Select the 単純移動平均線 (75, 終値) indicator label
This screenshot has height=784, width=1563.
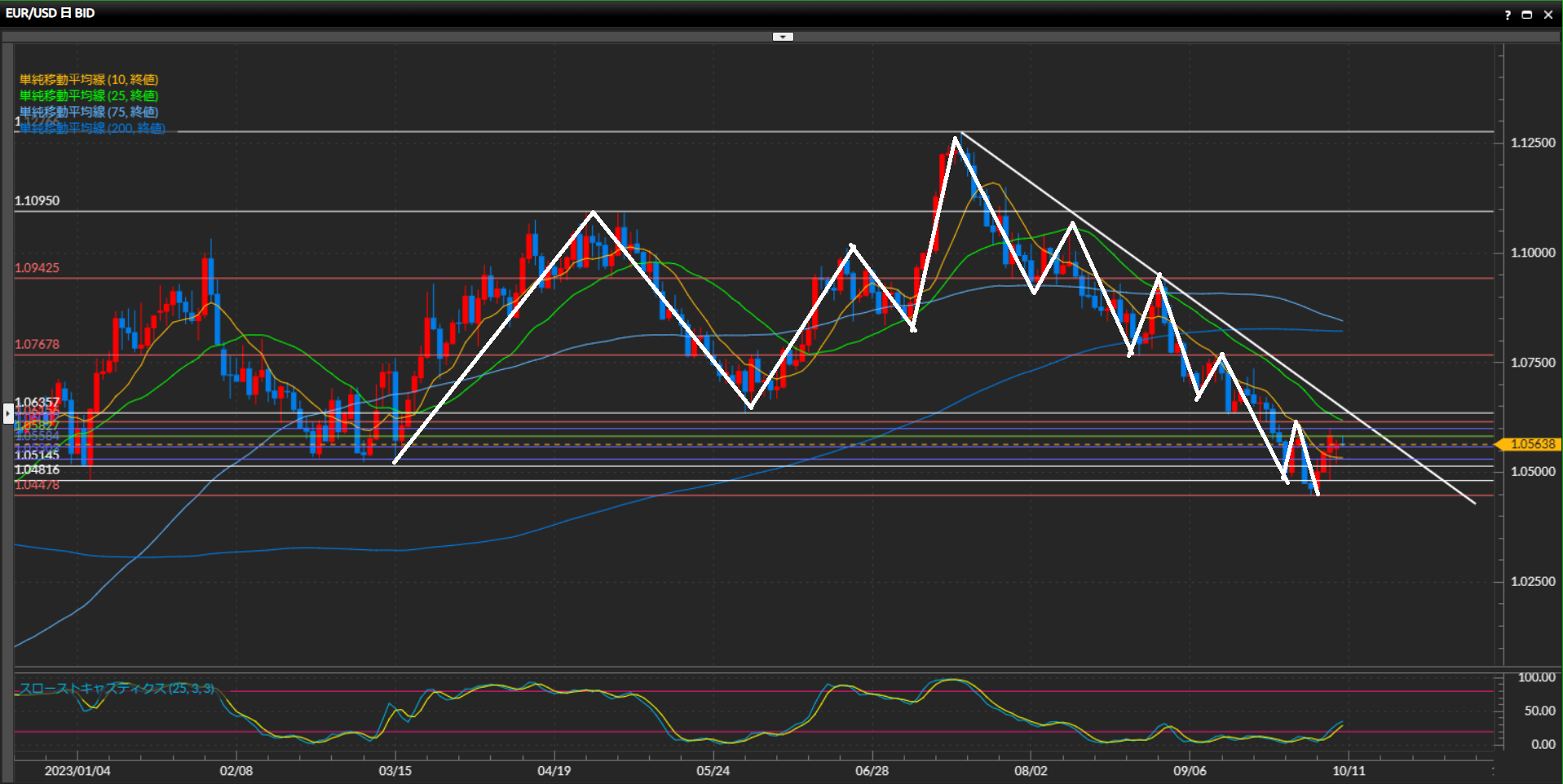pyautogui.click(x=89, y=112)
